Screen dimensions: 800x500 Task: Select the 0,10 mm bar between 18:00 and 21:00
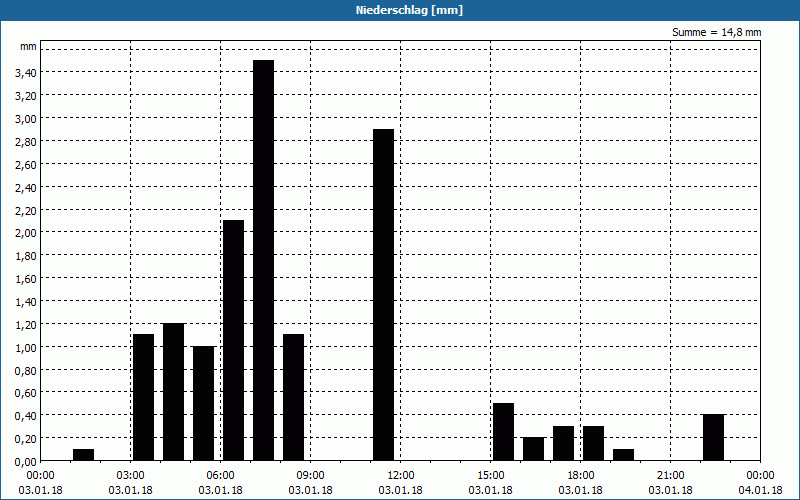tap(623, 455)
